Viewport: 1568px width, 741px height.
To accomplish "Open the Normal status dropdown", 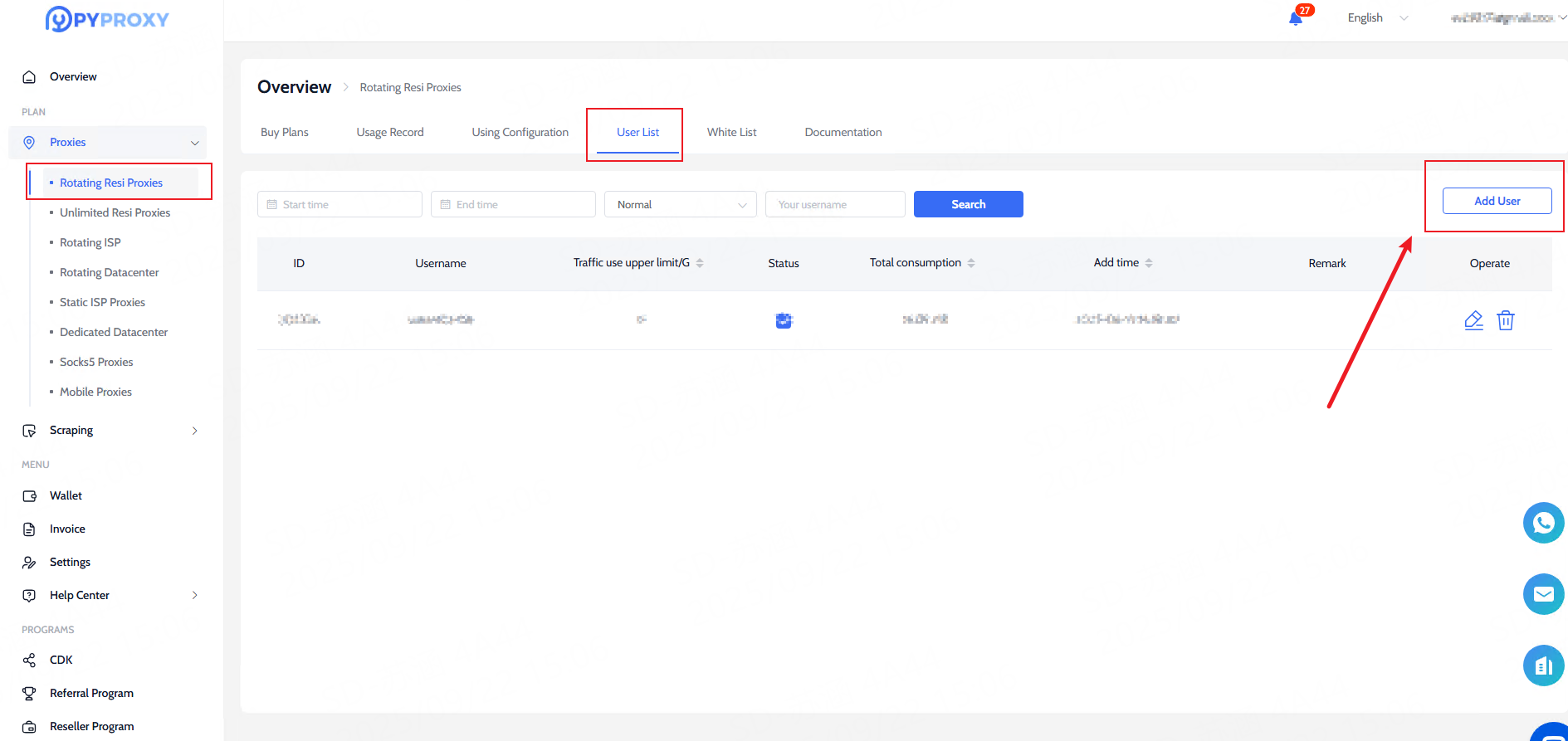I will tap(680, 204).
